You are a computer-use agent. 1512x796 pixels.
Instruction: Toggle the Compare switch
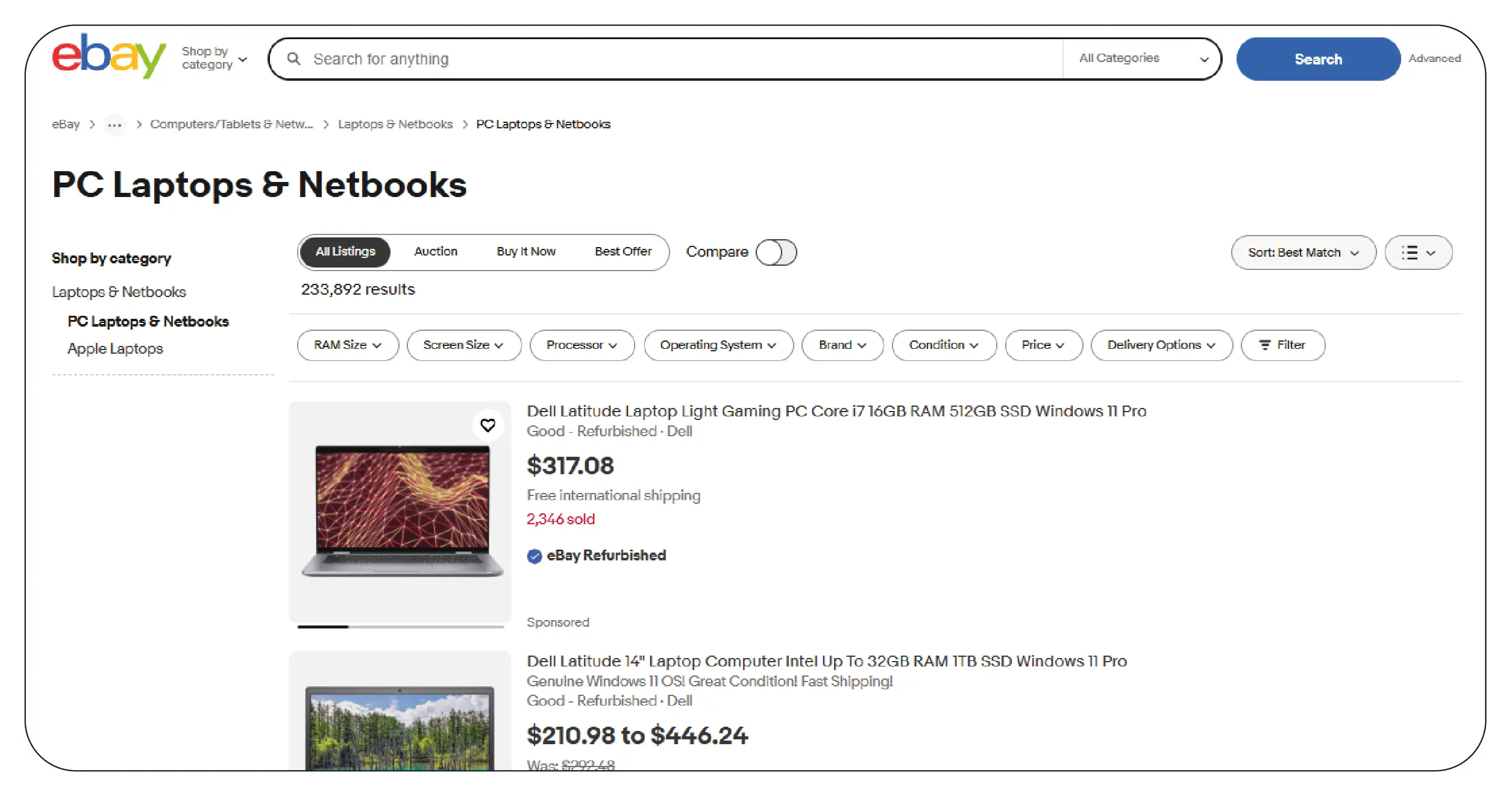pyautogui.click(x=776, y=252)
